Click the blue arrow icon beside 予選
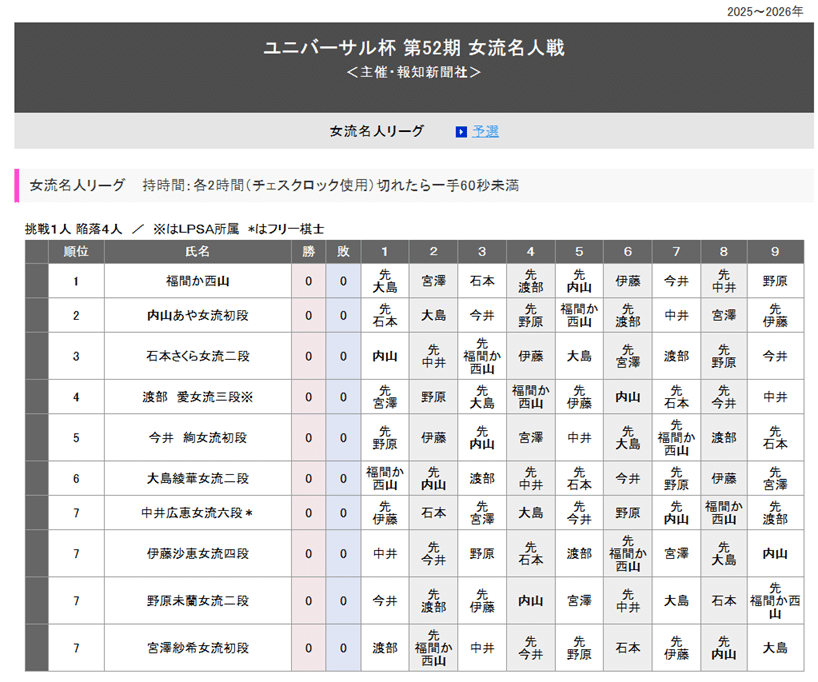The height and width of the screenshot is (682, 818). click(461, 132)
